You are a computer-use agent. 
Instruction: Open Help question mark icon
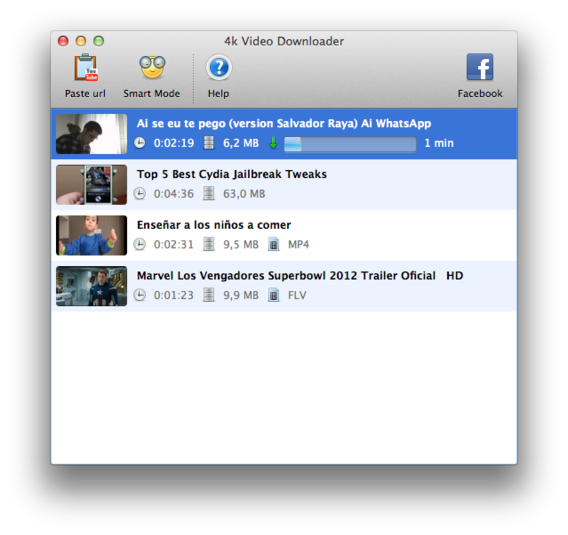(219, 67)
